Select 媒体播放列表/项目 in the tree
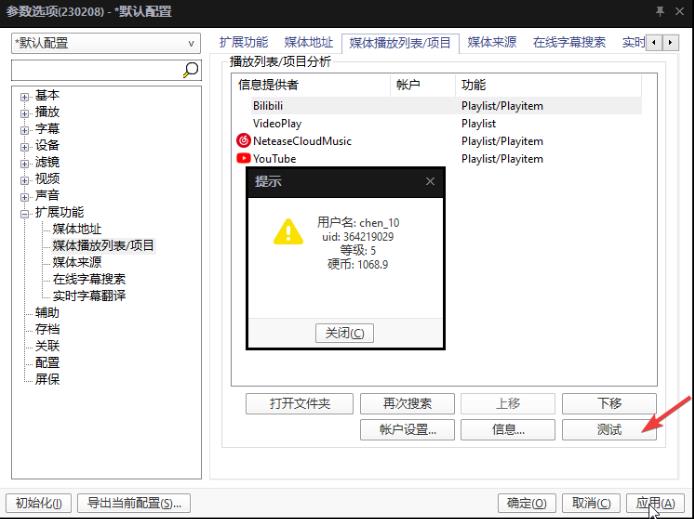 tap(103, 246)
